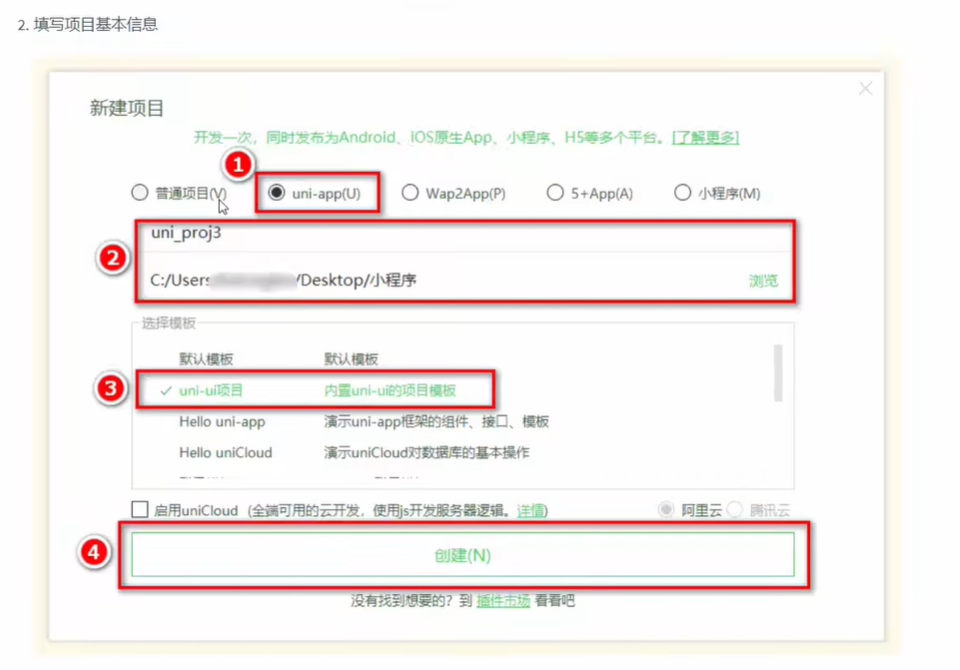Select the 小程序(M) project type
The width and height of the screenshot is (960, 670).
point(682,193)
